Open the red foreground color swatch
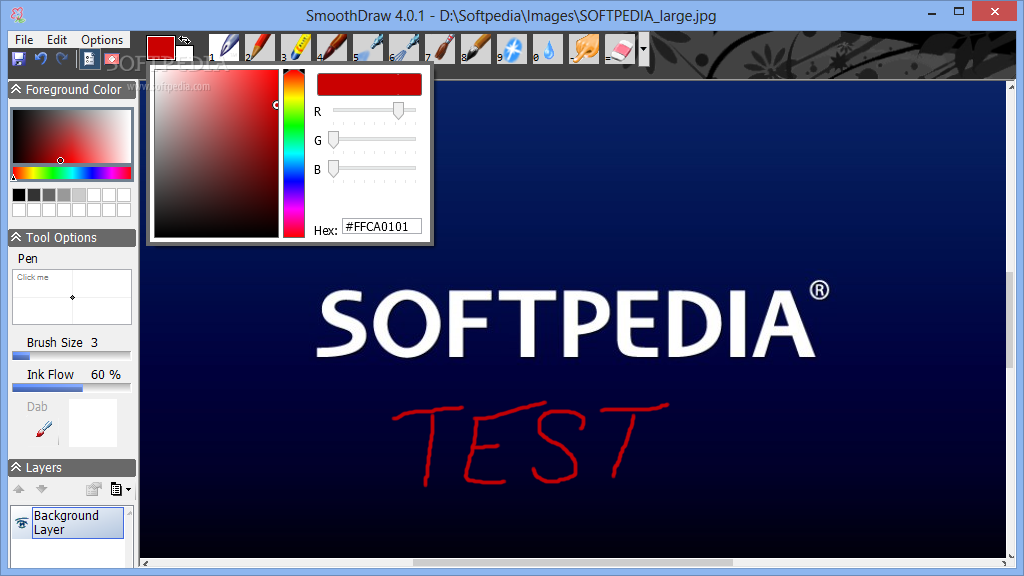This screenshot has height=576, width=1024. (160, 48)
